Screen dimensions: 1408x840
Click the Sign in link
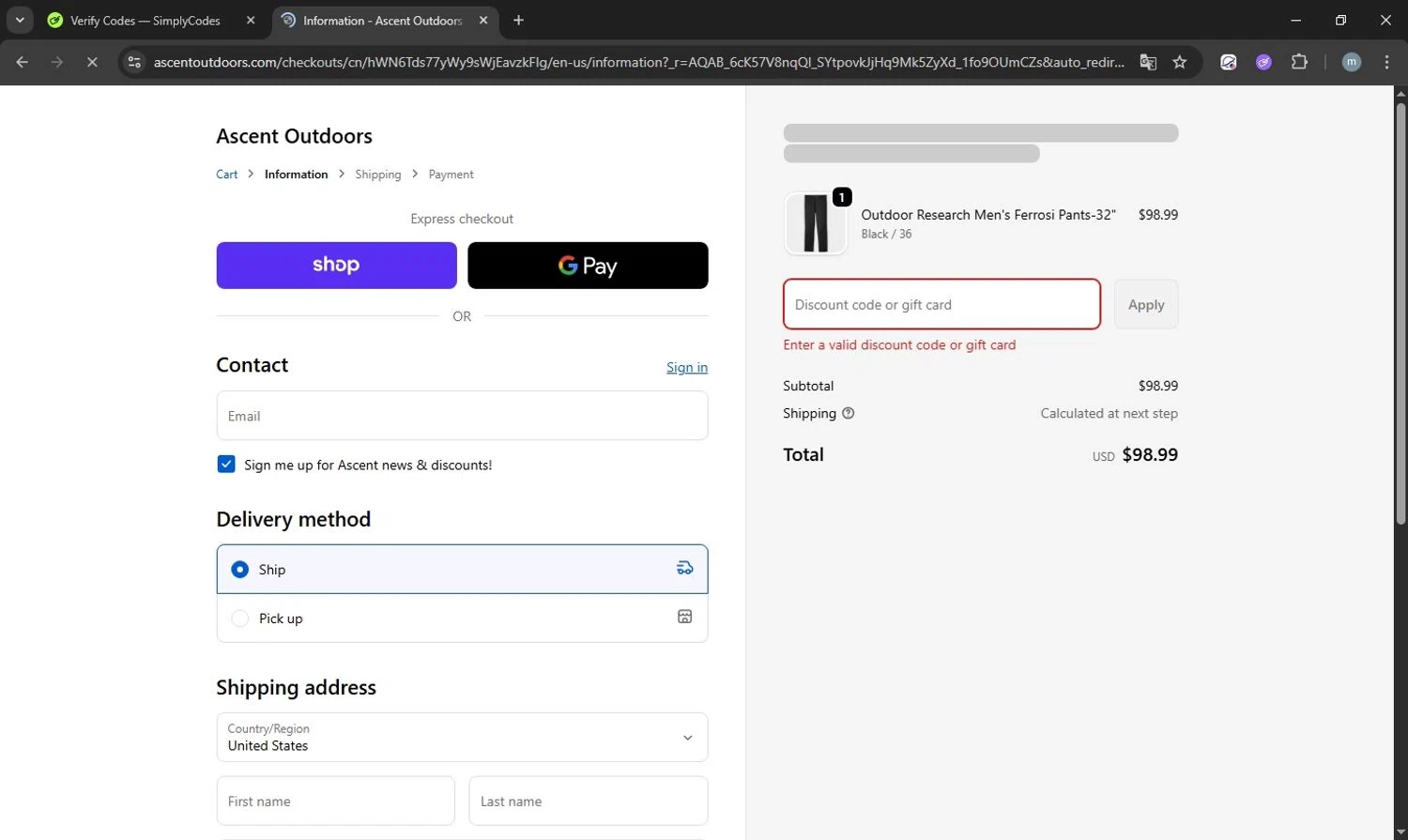point(687,367)
